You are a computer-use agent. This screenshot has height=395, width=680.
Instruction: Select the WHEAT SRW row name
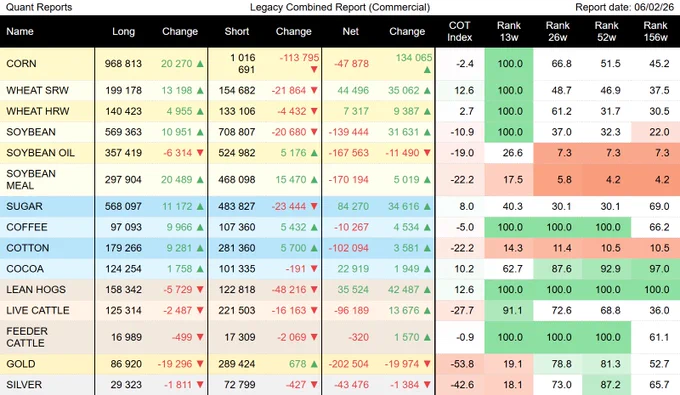point(37,91)
